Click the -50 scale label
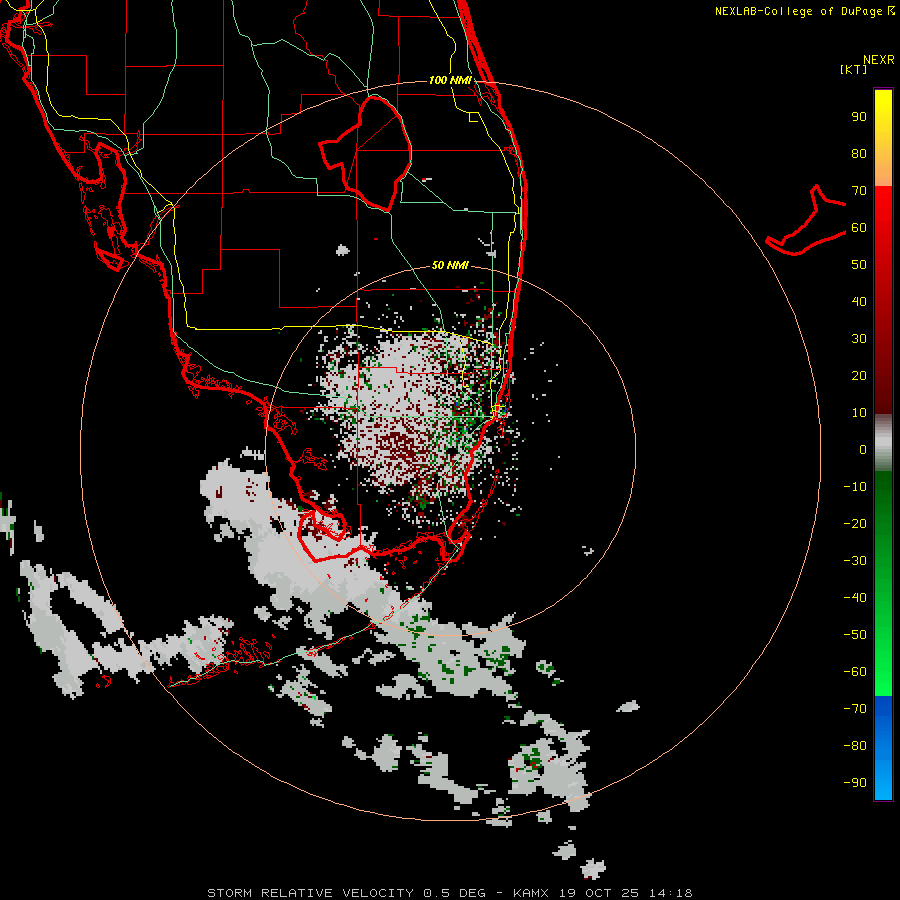Screen dimensions: 900x900 855,635
